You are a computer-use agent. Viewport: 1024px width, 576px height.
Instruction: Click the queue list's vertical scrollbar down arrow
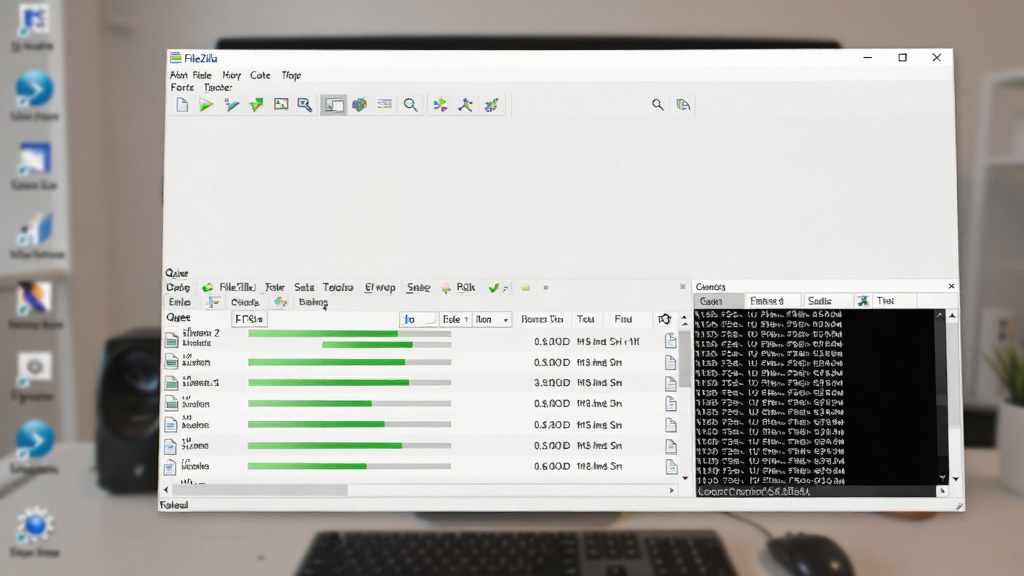[685, 478]
